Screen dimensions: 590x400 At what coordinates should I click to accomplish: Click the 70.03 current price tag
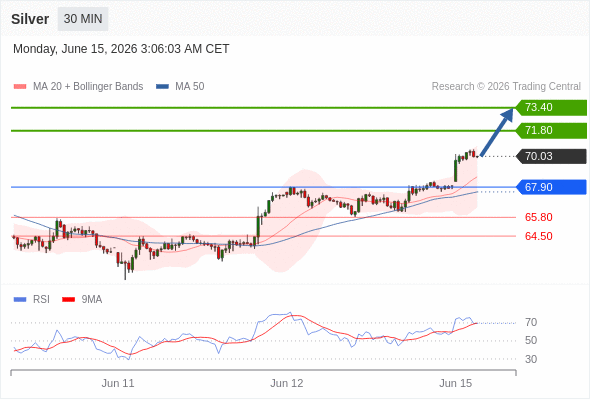551,156
